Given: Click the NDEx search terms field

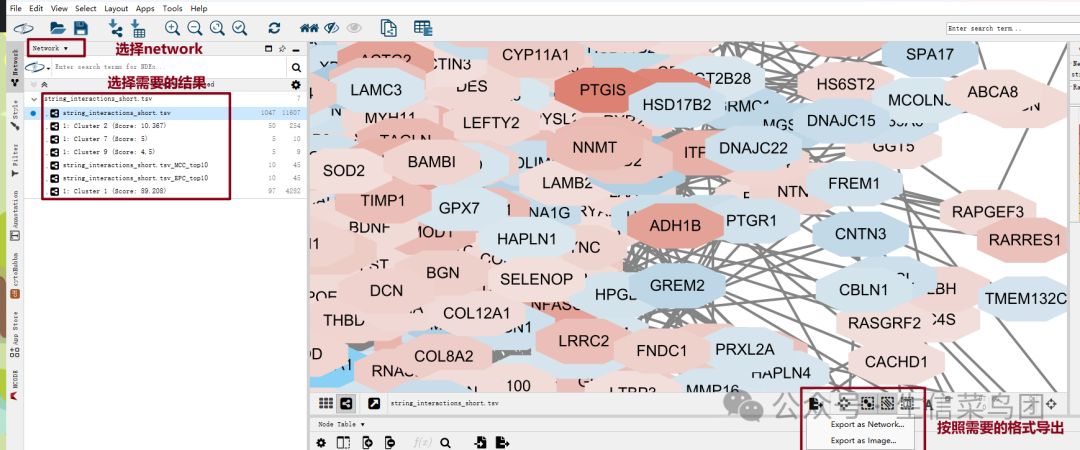Looking at the screenshot, I should (169, 68).
